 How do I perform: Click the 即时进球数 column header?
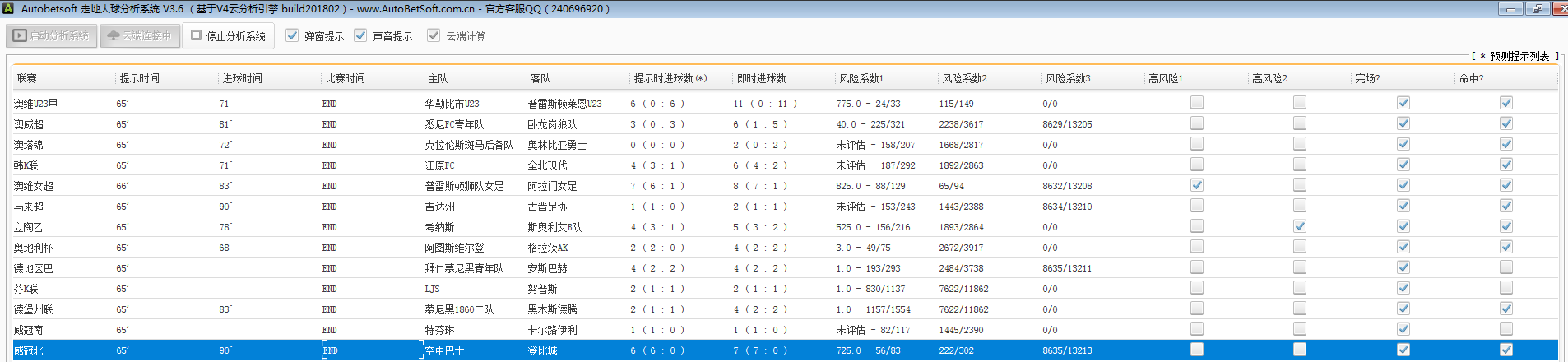761,78
